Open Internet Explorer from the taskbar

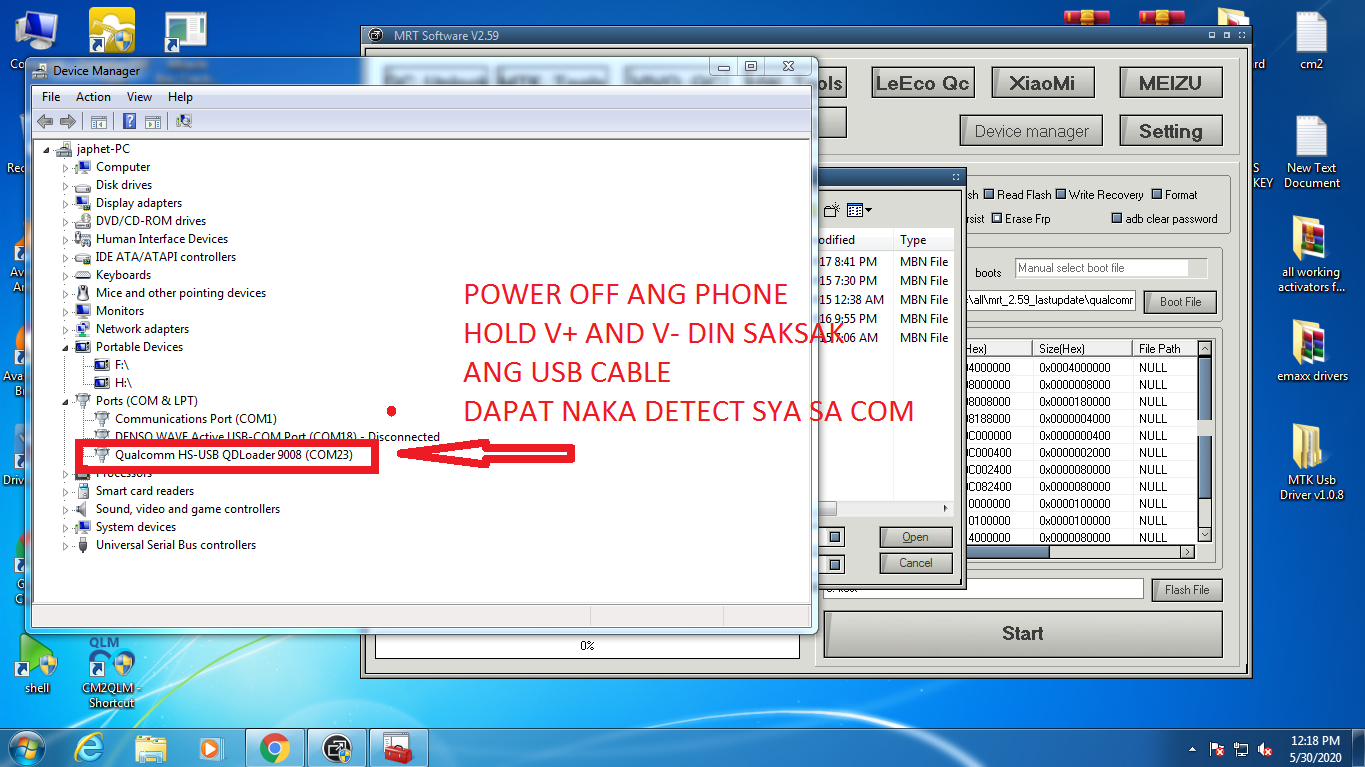tap(90, 747)
